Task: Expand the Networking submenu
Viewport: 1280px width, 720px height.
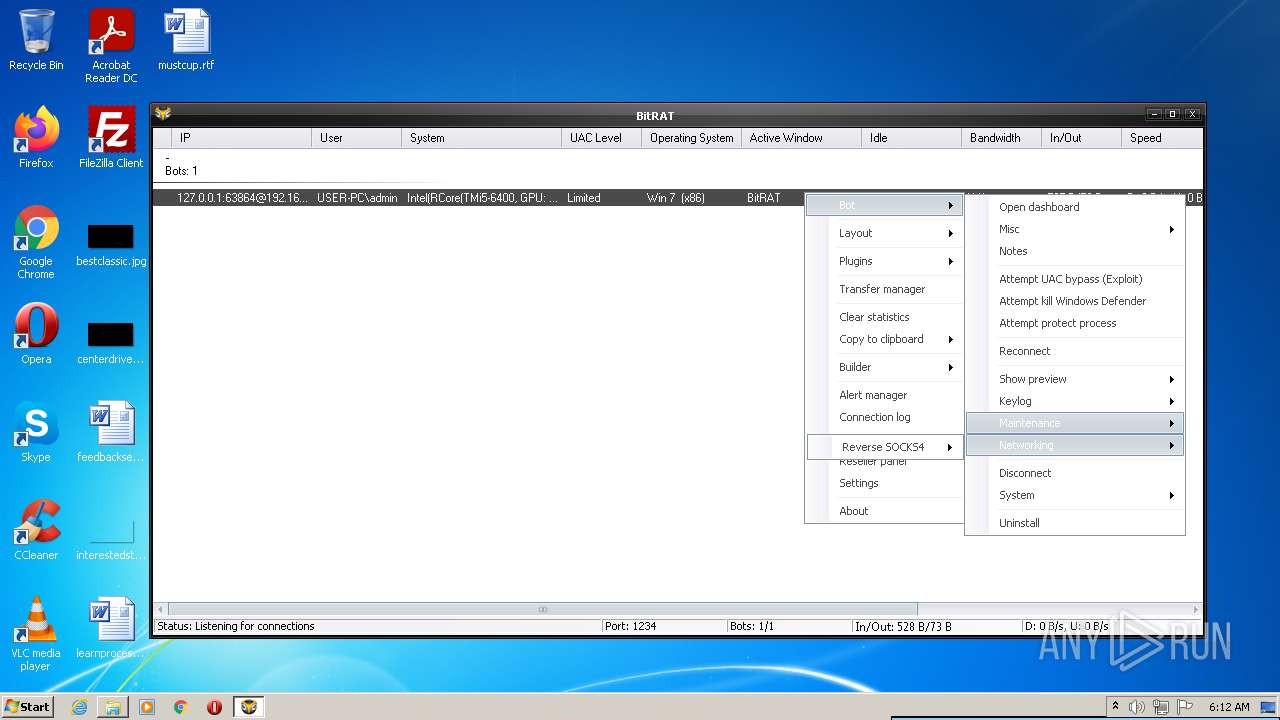Action: coord(1075,445)
